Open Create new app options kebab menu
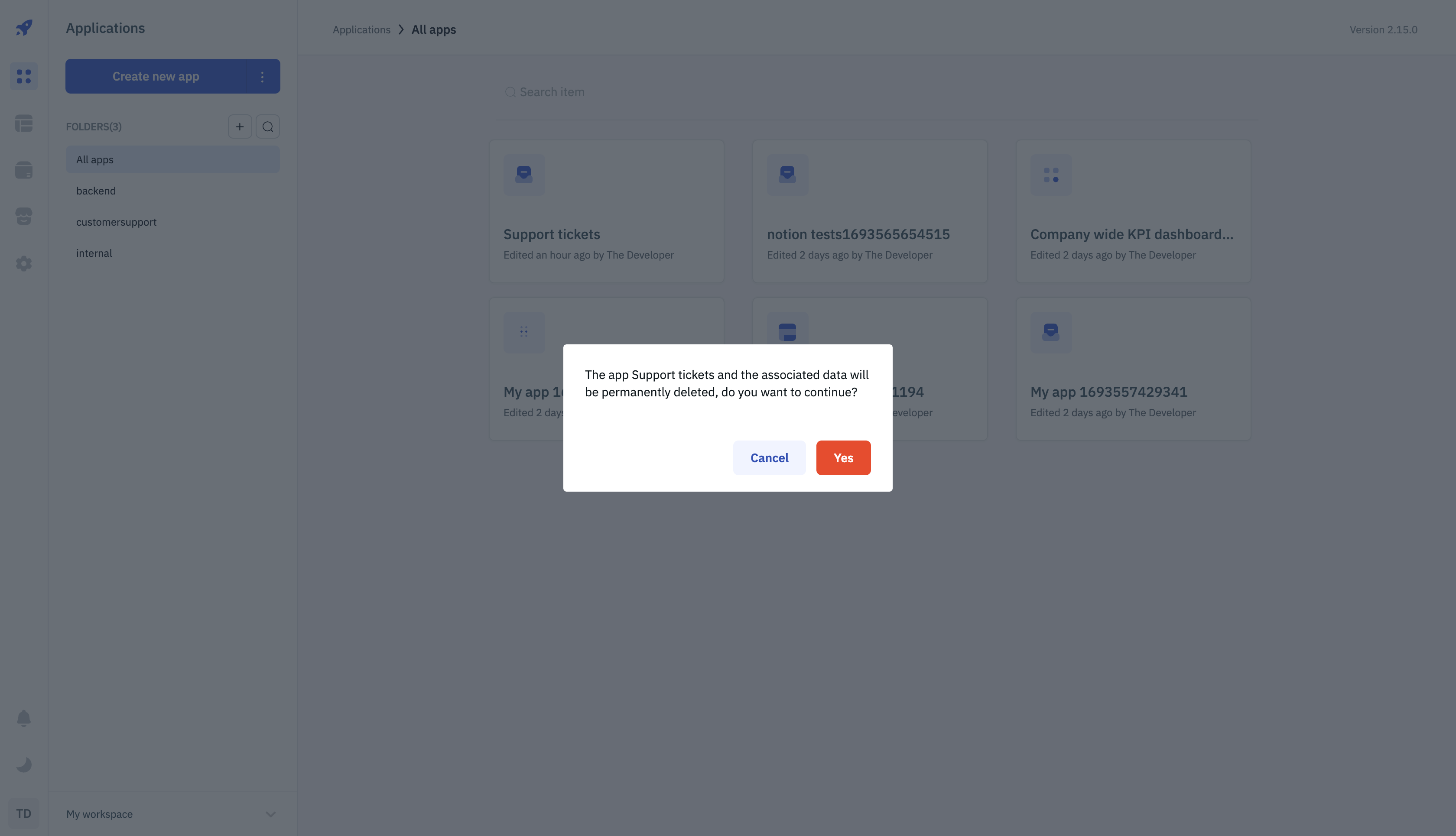The height and width of the screenshot is (836, 1456). (263, 76)
